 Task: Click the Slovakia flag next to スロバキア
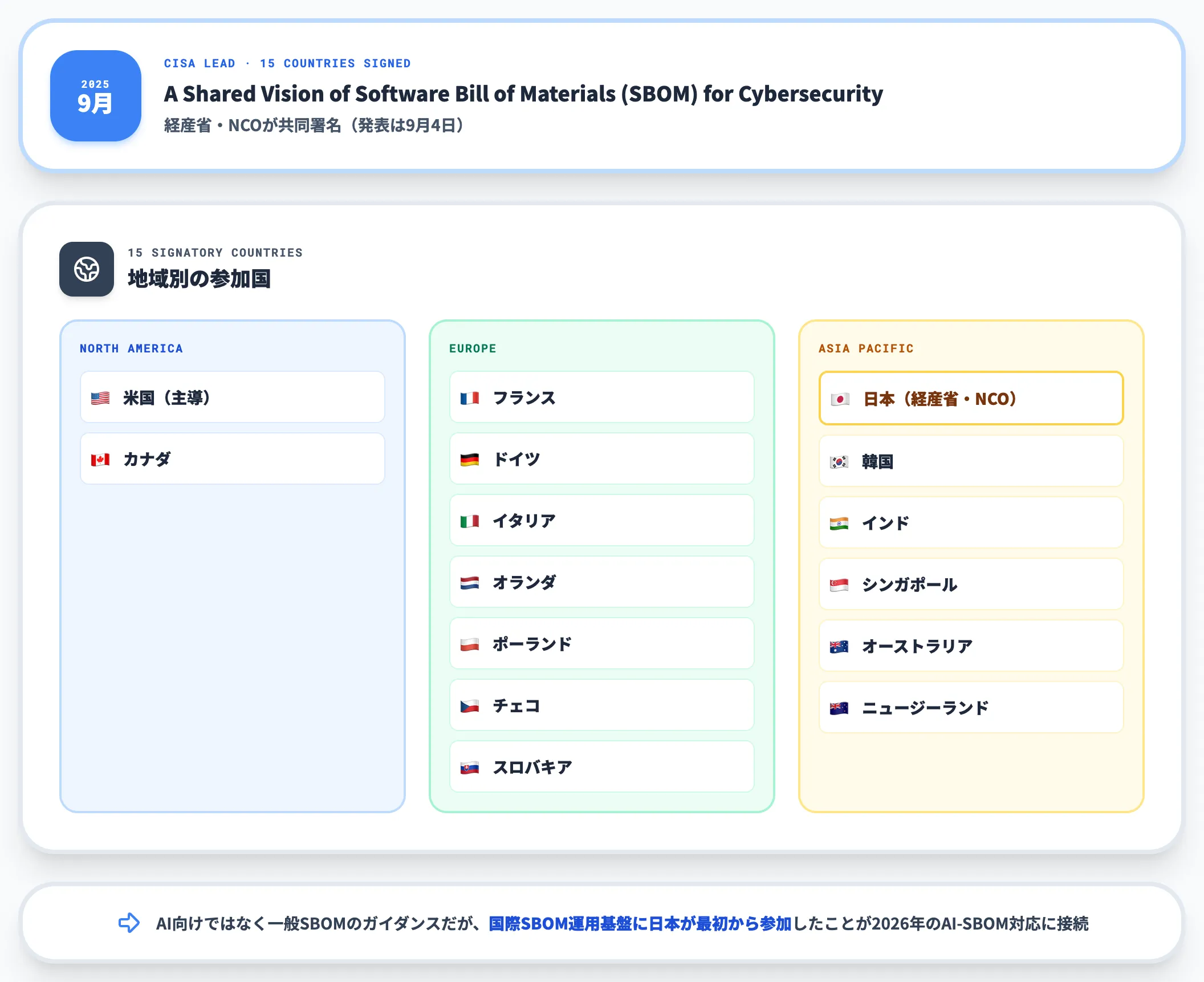pos(470,768)
